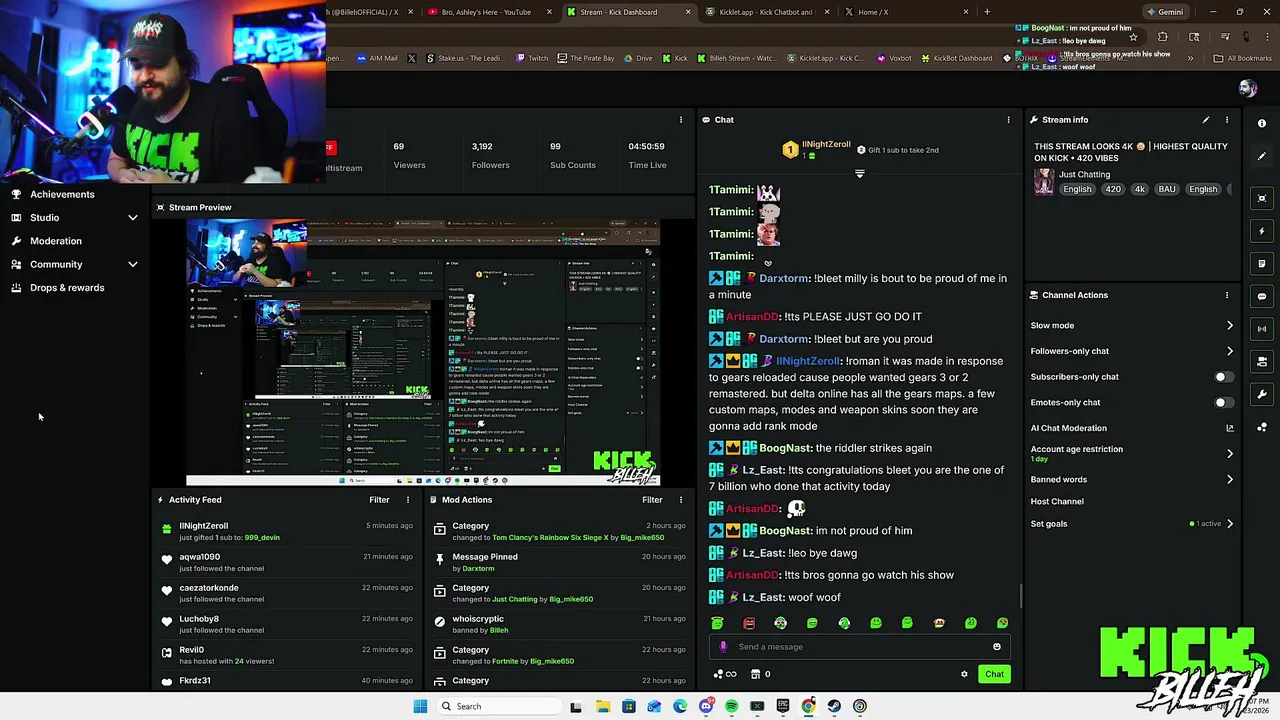Open AI Chat Moderation external link icon
This screenshot has height=720, width=1280.
1230,428
